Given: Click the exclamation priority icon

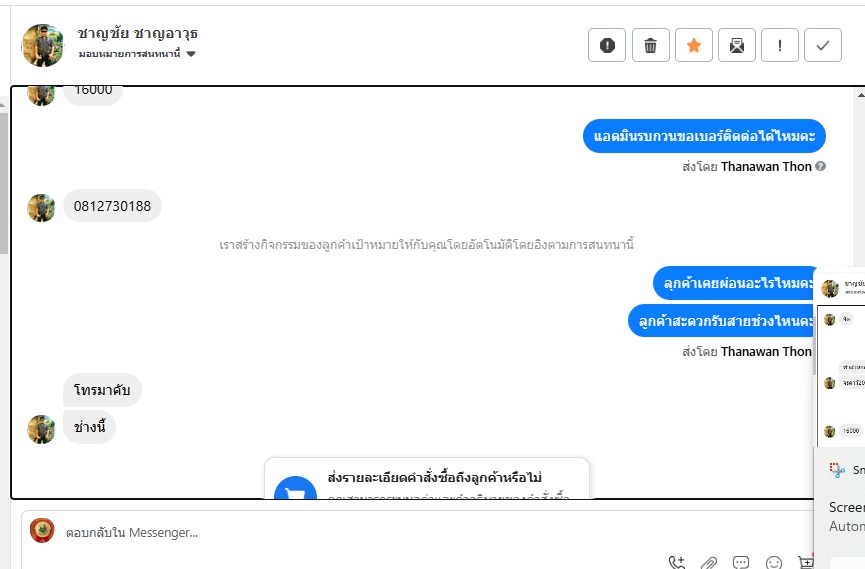Looking at the screenshot, I should tap(780, 45).
